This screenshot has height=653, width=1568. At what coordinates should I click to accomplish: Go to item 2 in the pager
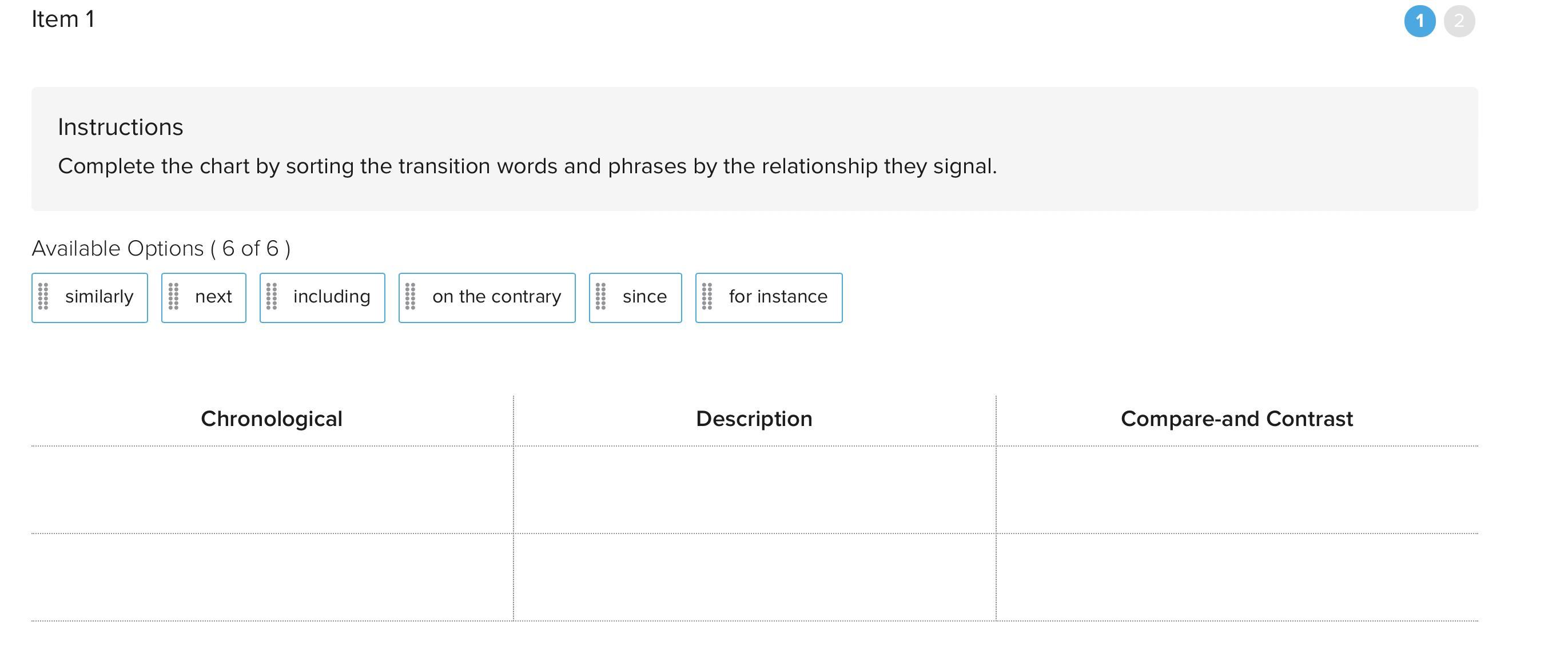1459,21
